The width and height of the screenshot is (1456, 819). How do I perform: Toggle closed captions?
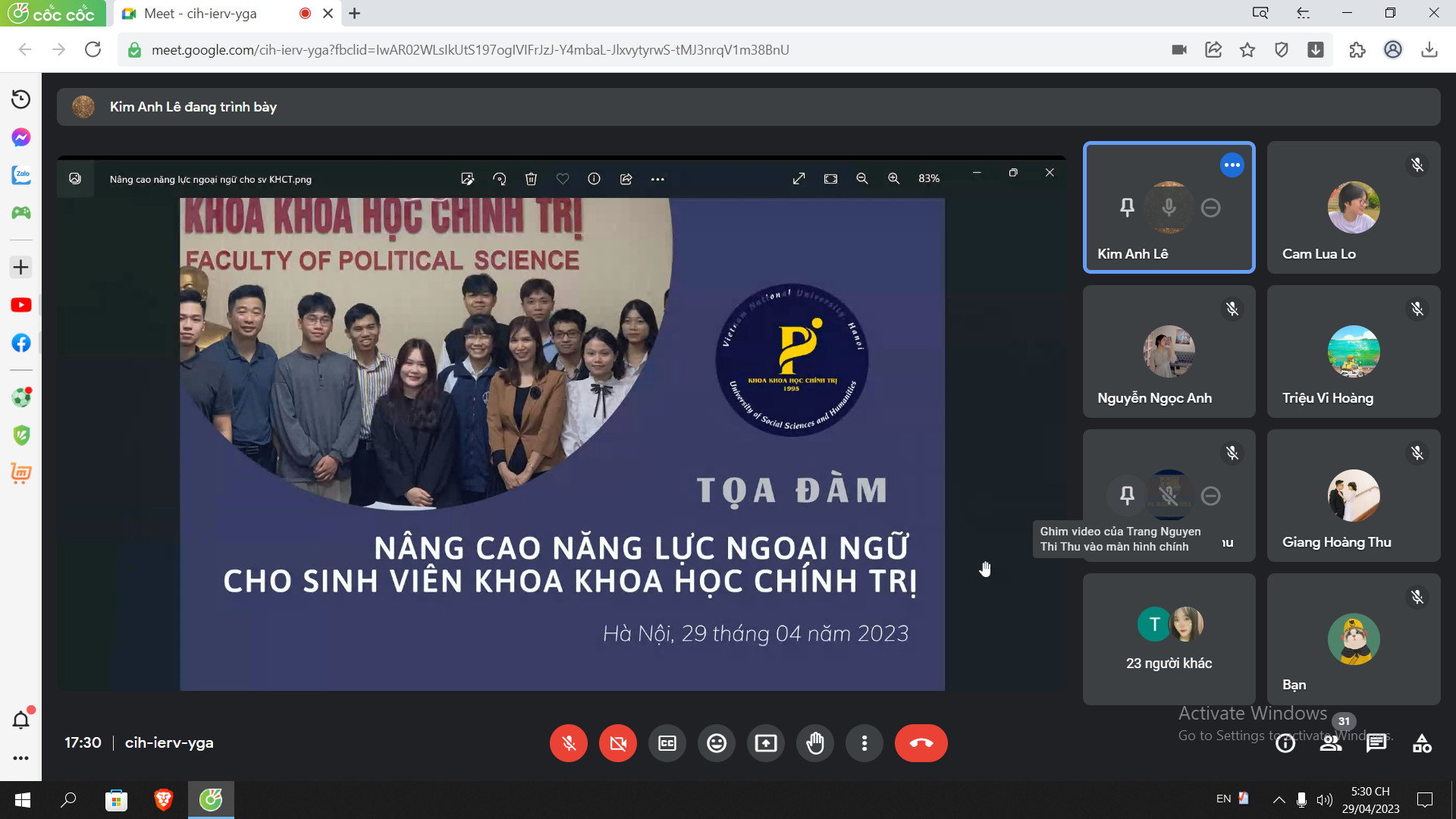(x=667, y=743)
